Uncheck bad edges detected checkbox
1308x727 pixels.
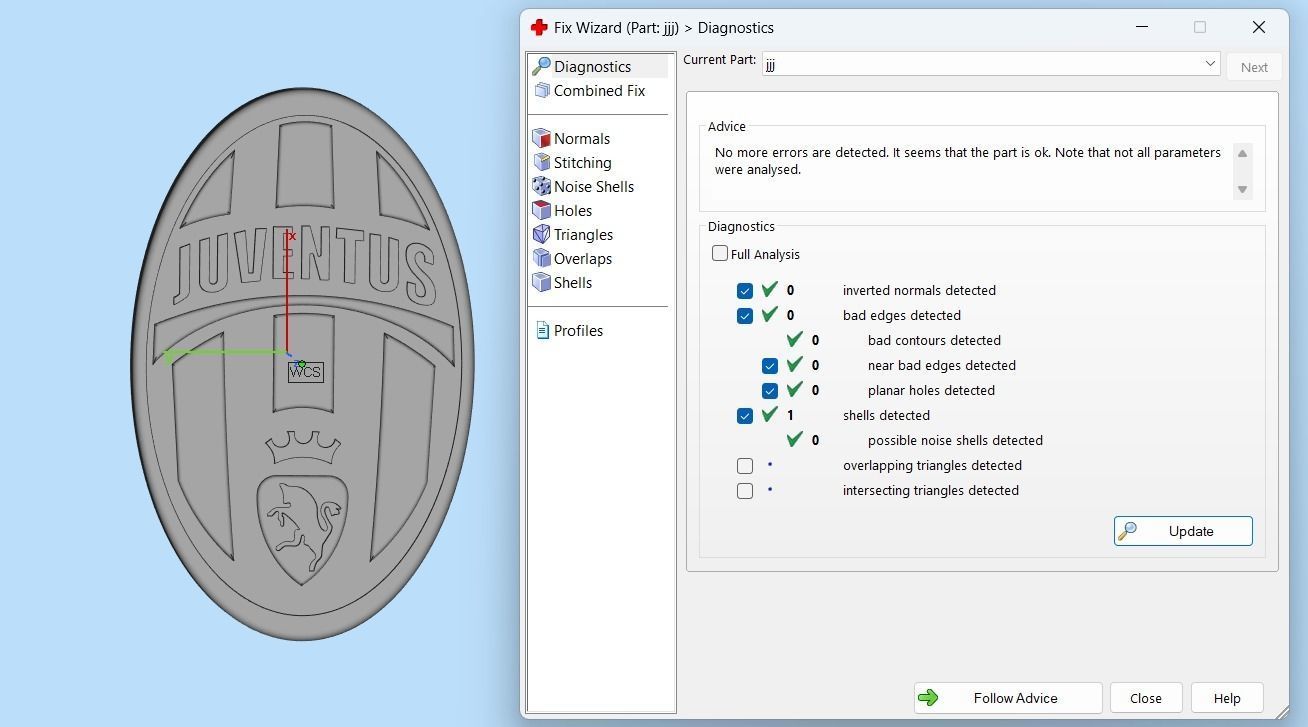(745, 316)
